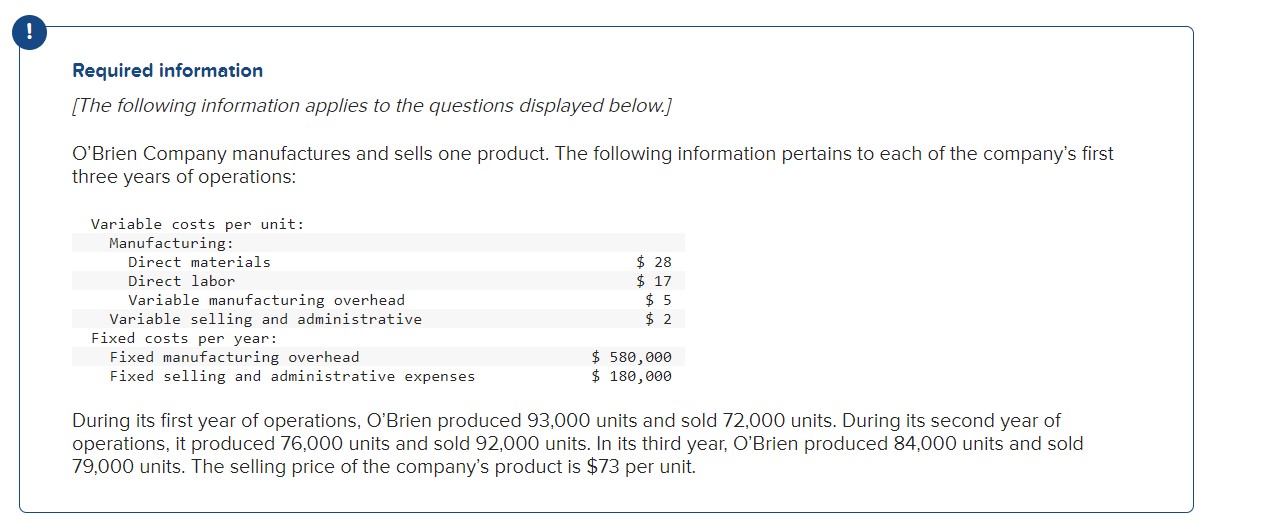Click the "Fixed manufacturing overhead" label
This screenshot has height=532, width=1277.
[234, 357]
